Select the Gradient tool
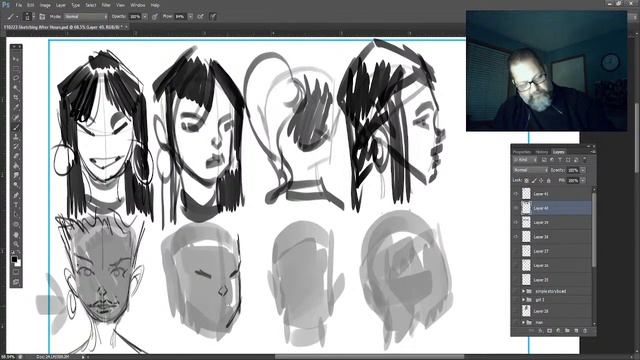The width and height of the screenshot is (640, 360). click(16, 167)
